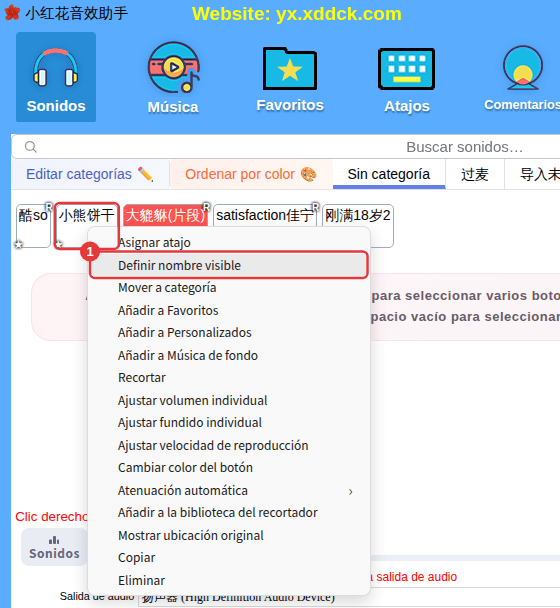Play the 酷so sound button
This screenshot has height=608, width=560.
pyautogui.click(x=33, y=226)
